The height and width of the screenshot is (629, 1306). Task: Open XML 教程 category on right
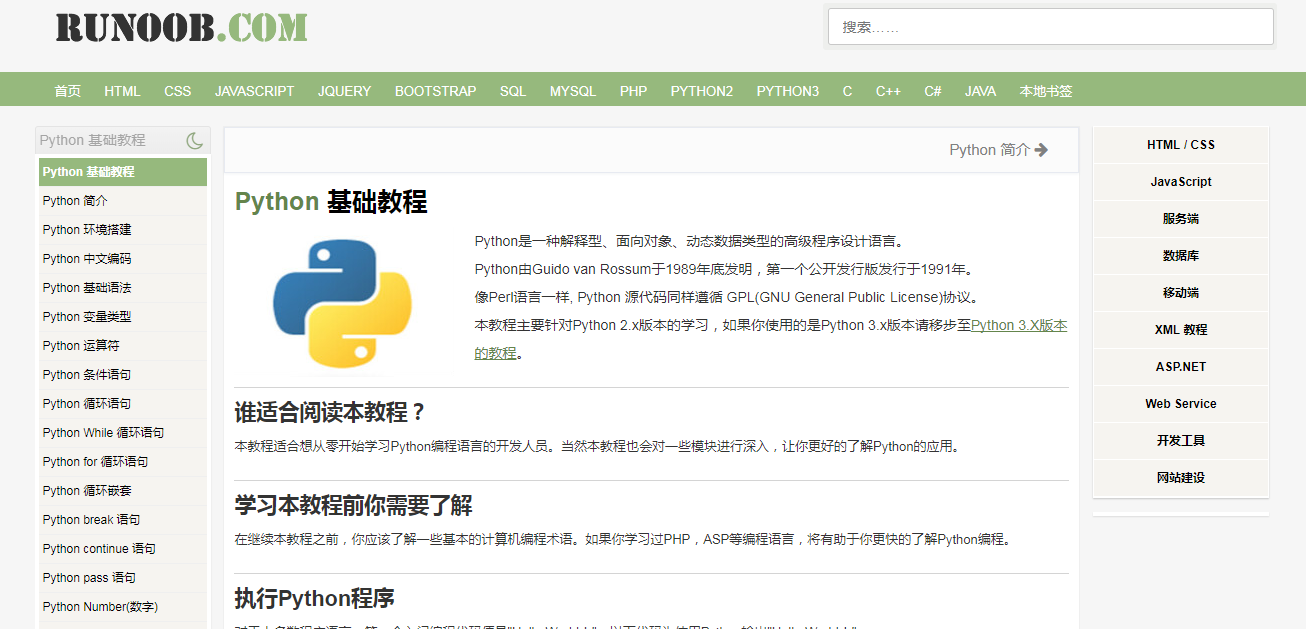pos(1181,330)
